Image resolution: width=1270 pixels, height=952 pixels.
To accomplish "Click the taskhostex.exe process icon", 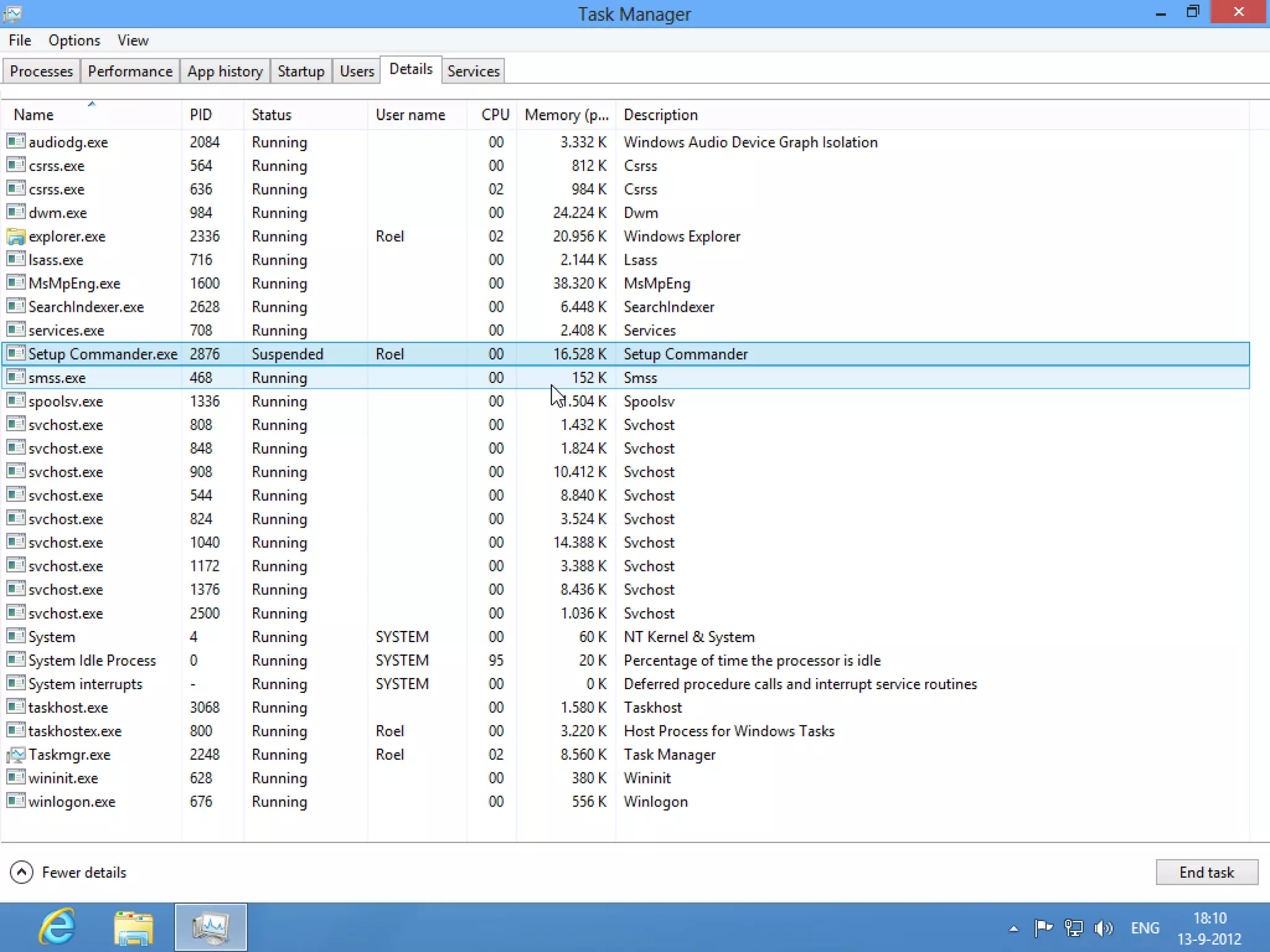I will (x=16, y=730).
